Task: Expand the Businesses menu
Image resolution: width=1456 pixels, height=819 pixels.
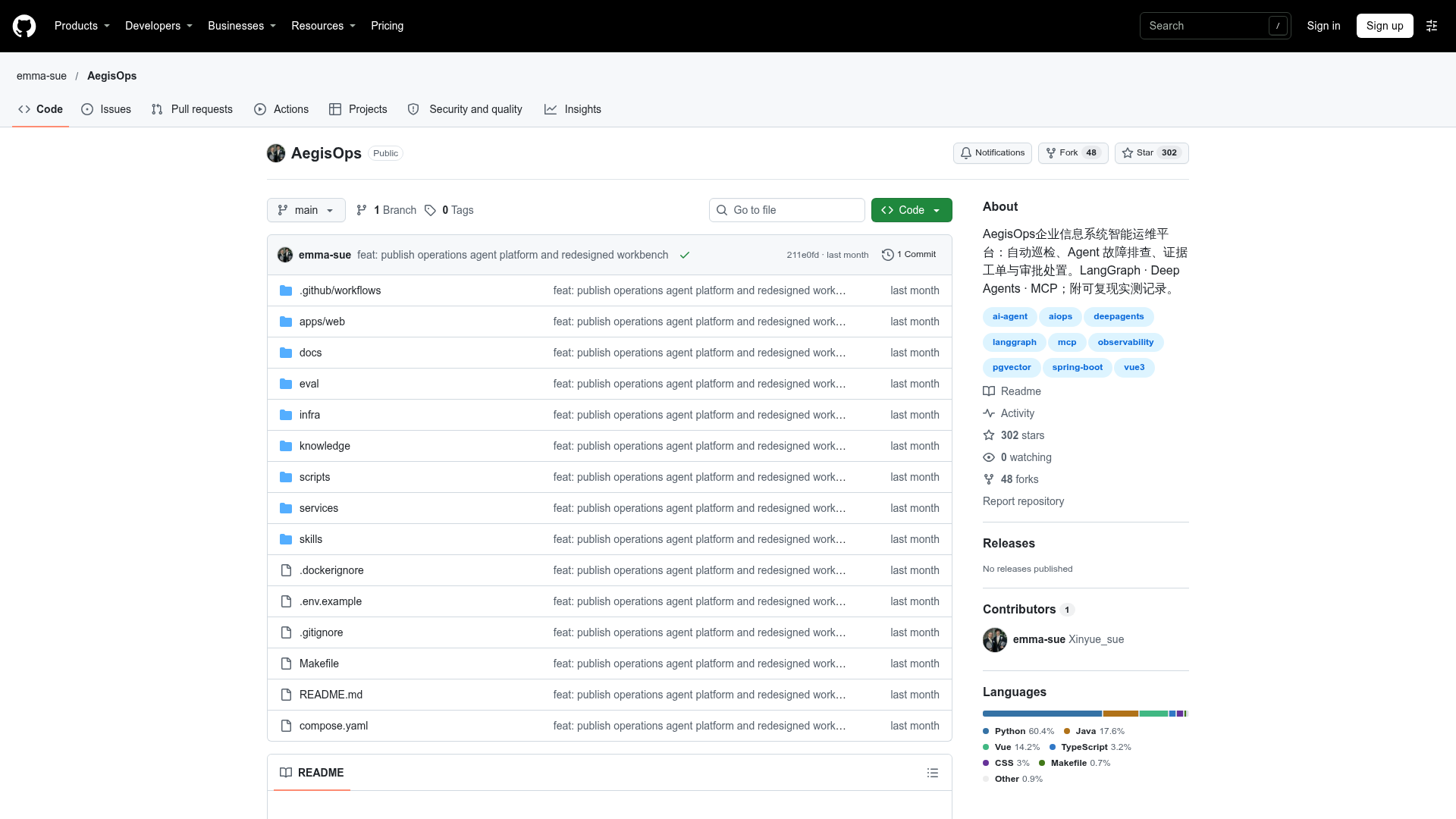Action: (242, 26)
